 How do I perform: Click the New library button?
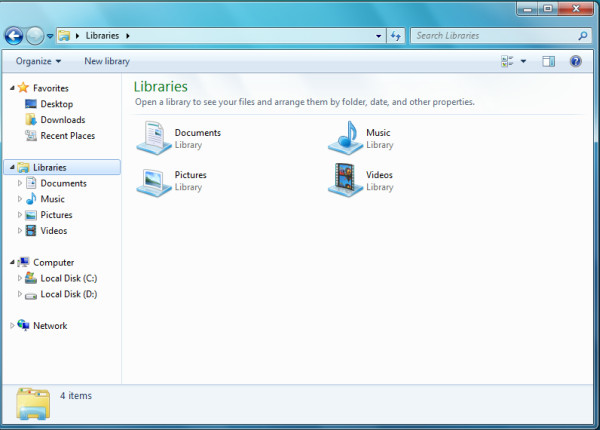(x=106, y=61)
